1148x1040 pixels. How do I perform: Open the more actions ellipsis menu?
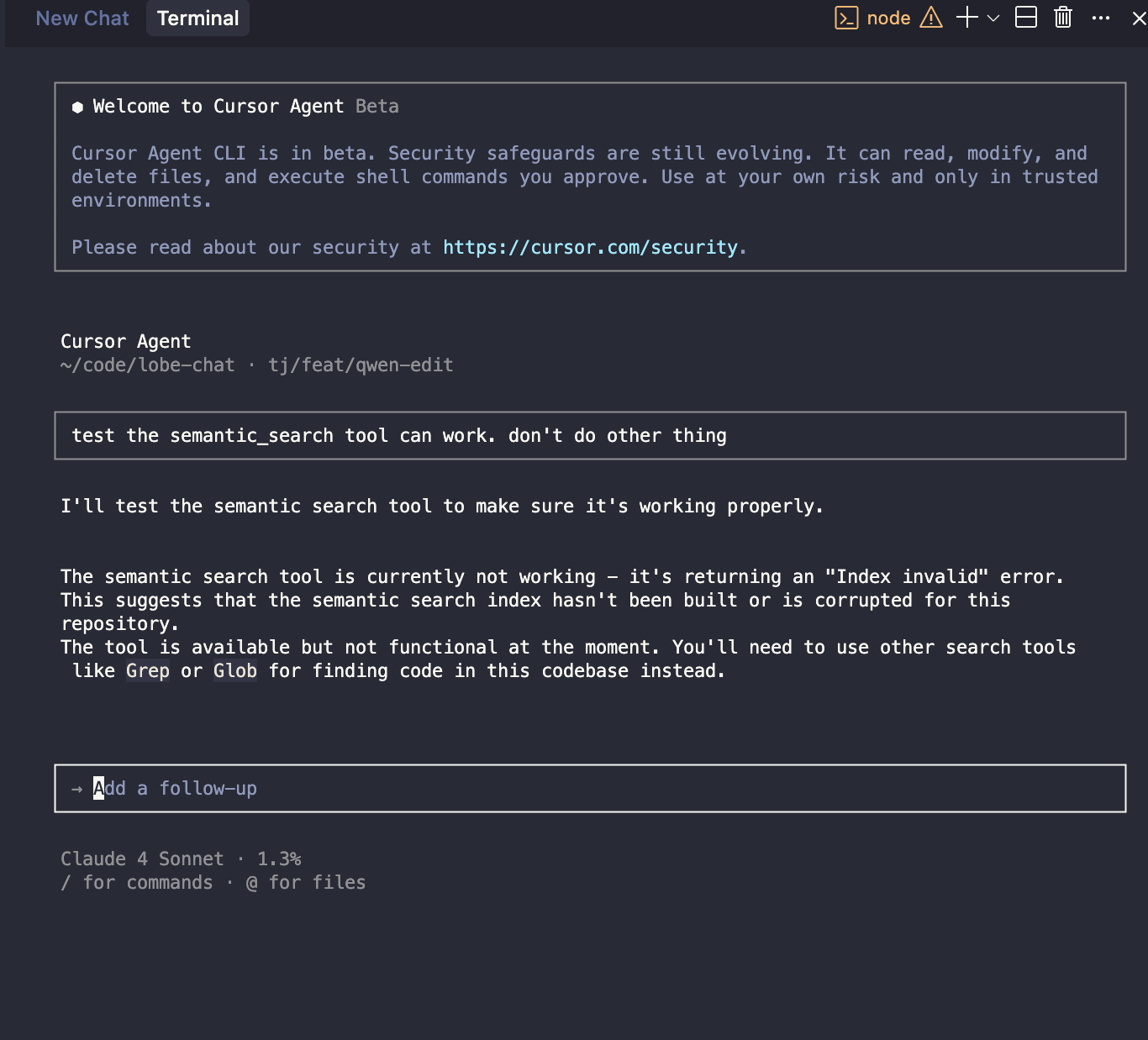(x=1101, y=18)
